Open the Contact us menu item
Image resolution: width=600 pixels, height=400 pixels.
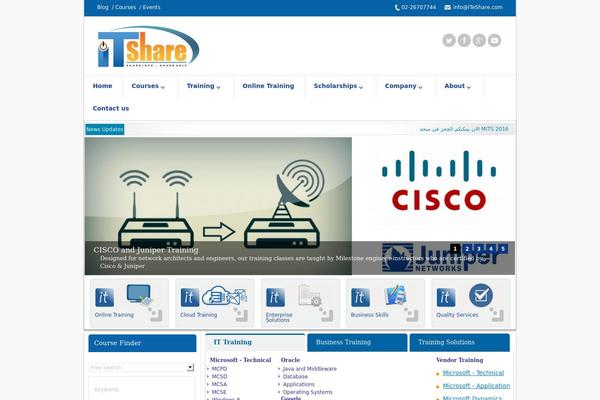(111, 108)
